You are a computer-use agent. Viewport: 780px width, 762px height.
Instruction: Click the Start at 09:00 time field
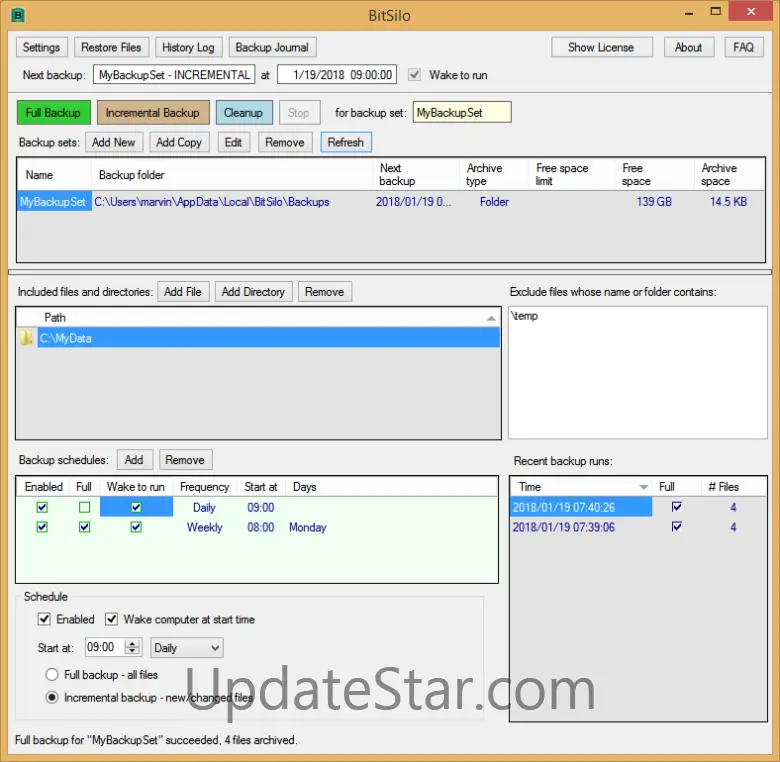tap(105, 647)
